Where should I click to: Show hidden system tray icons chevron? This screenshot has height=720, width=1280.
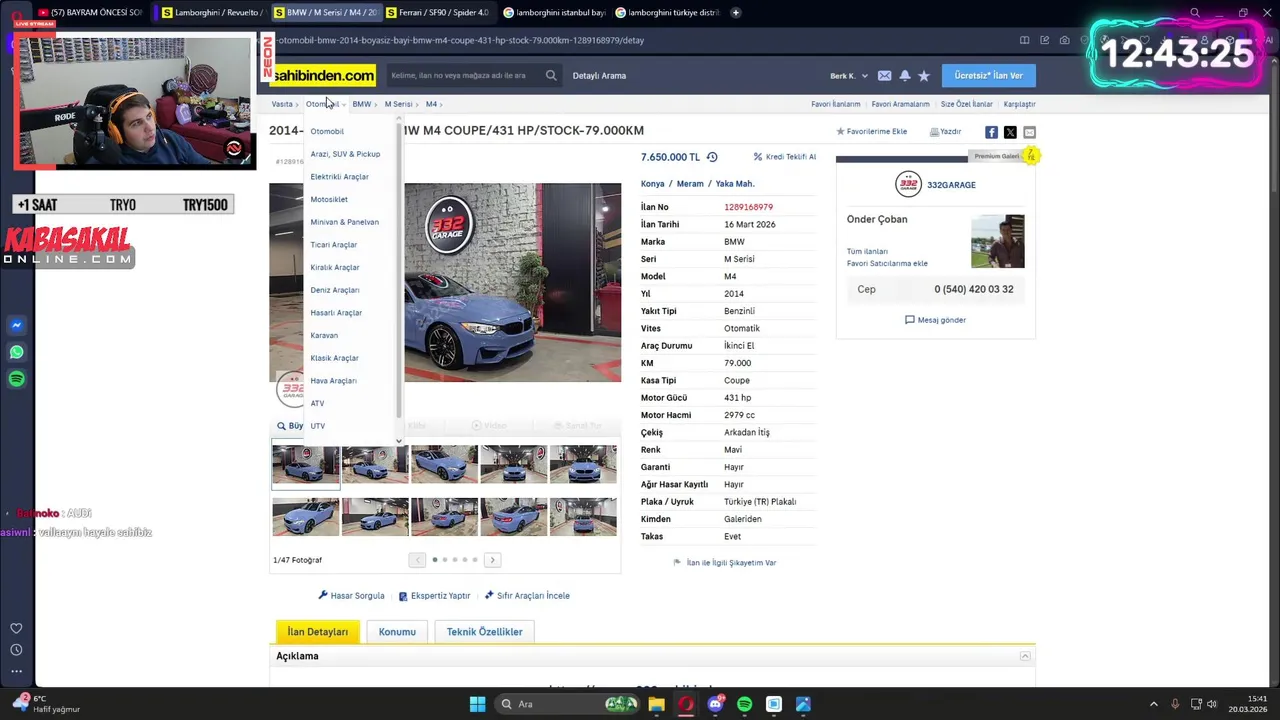point(1153,704)
